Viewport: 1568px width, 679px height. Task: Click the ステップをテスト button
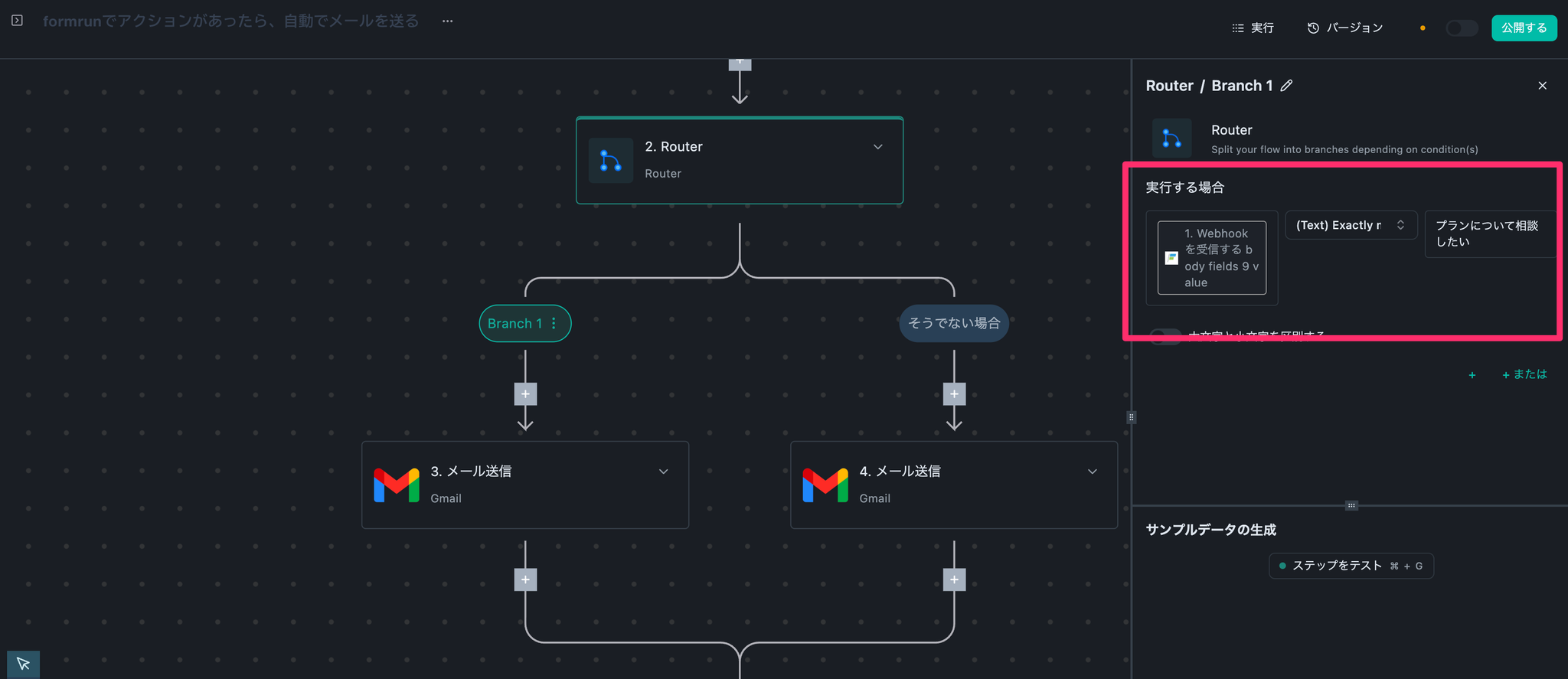click(1351, 566)
